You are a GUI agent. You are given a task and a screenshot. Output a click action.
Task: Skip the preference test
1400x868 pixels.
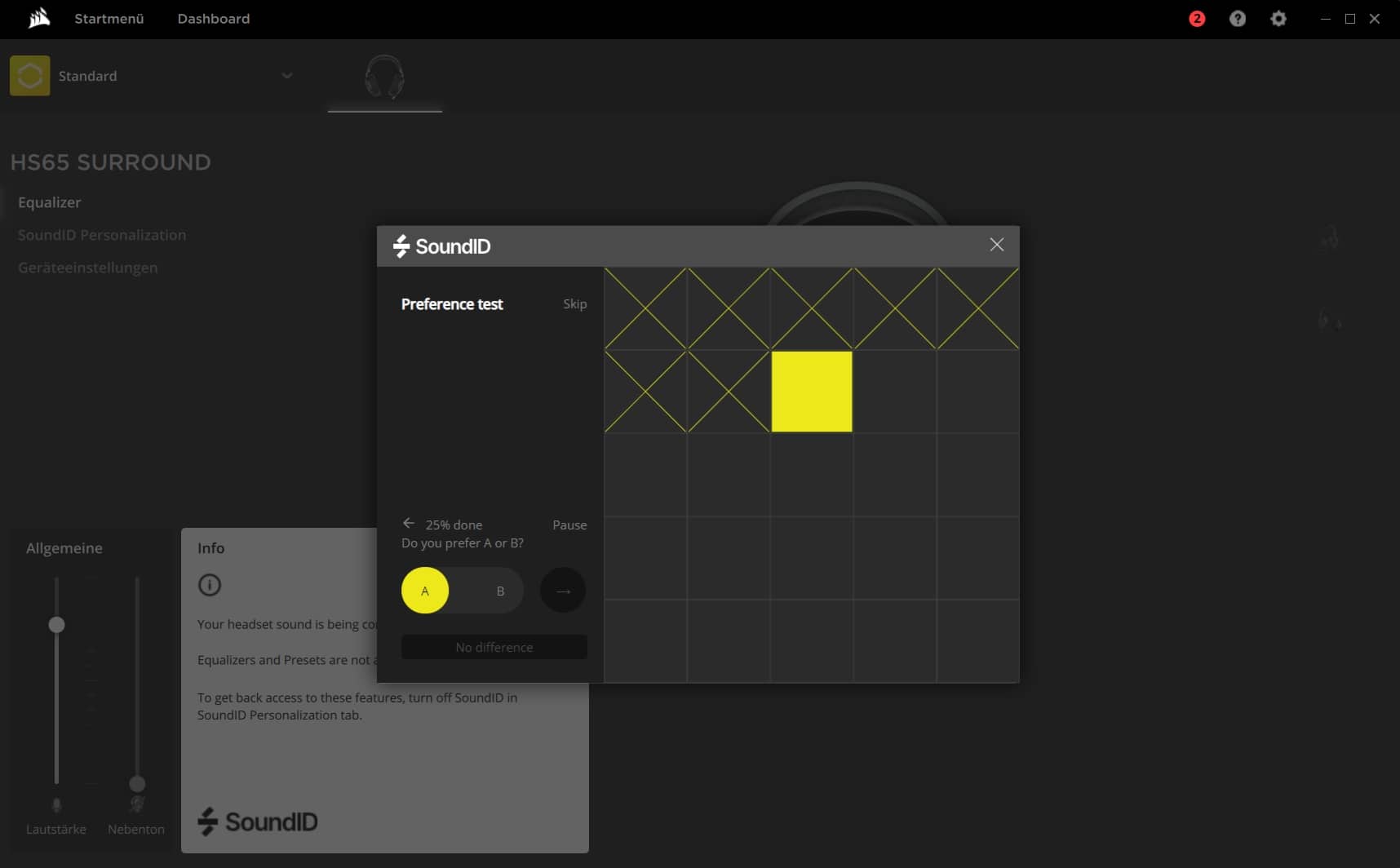click(x=574, y=303)
